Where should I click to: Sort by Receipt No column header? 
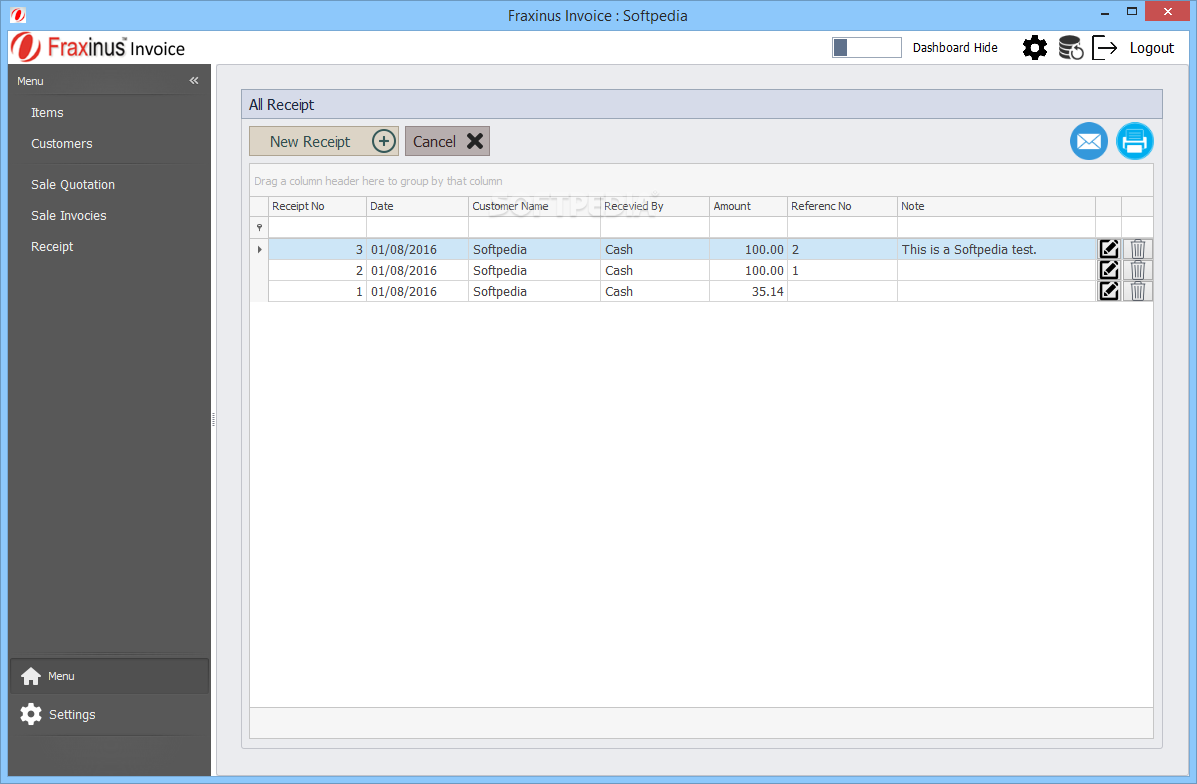[318, 206]
